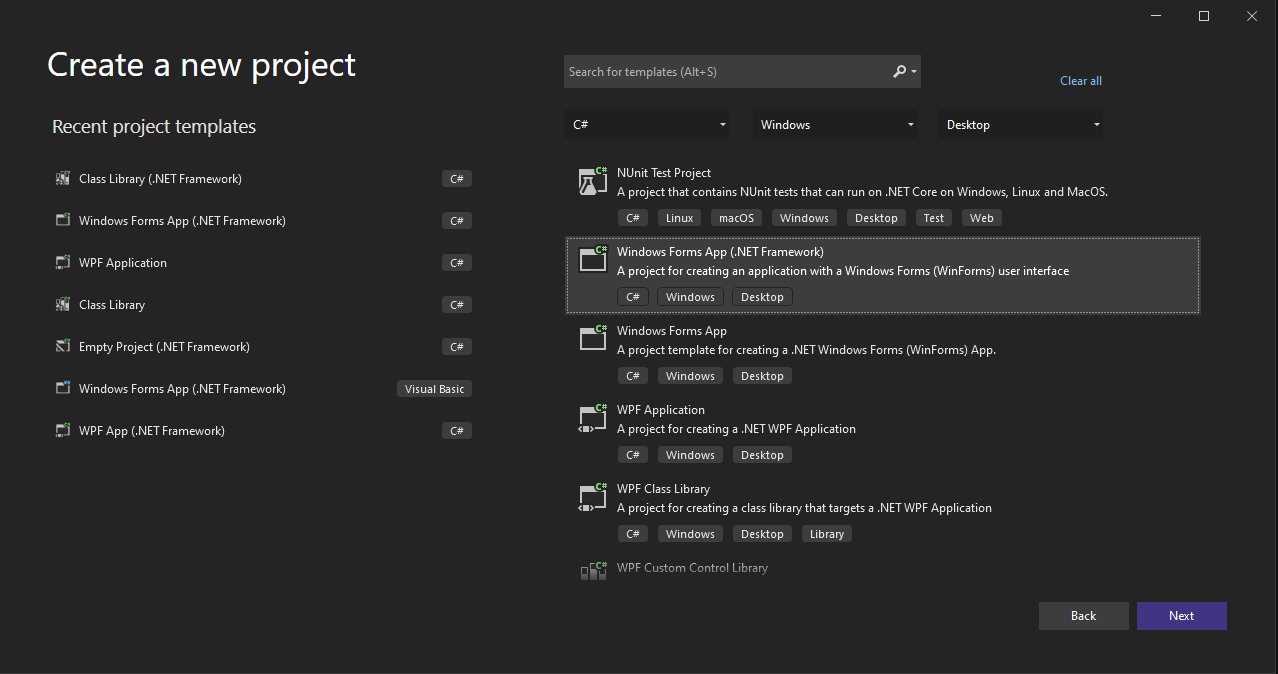Click the Next button

point(1182,616)
